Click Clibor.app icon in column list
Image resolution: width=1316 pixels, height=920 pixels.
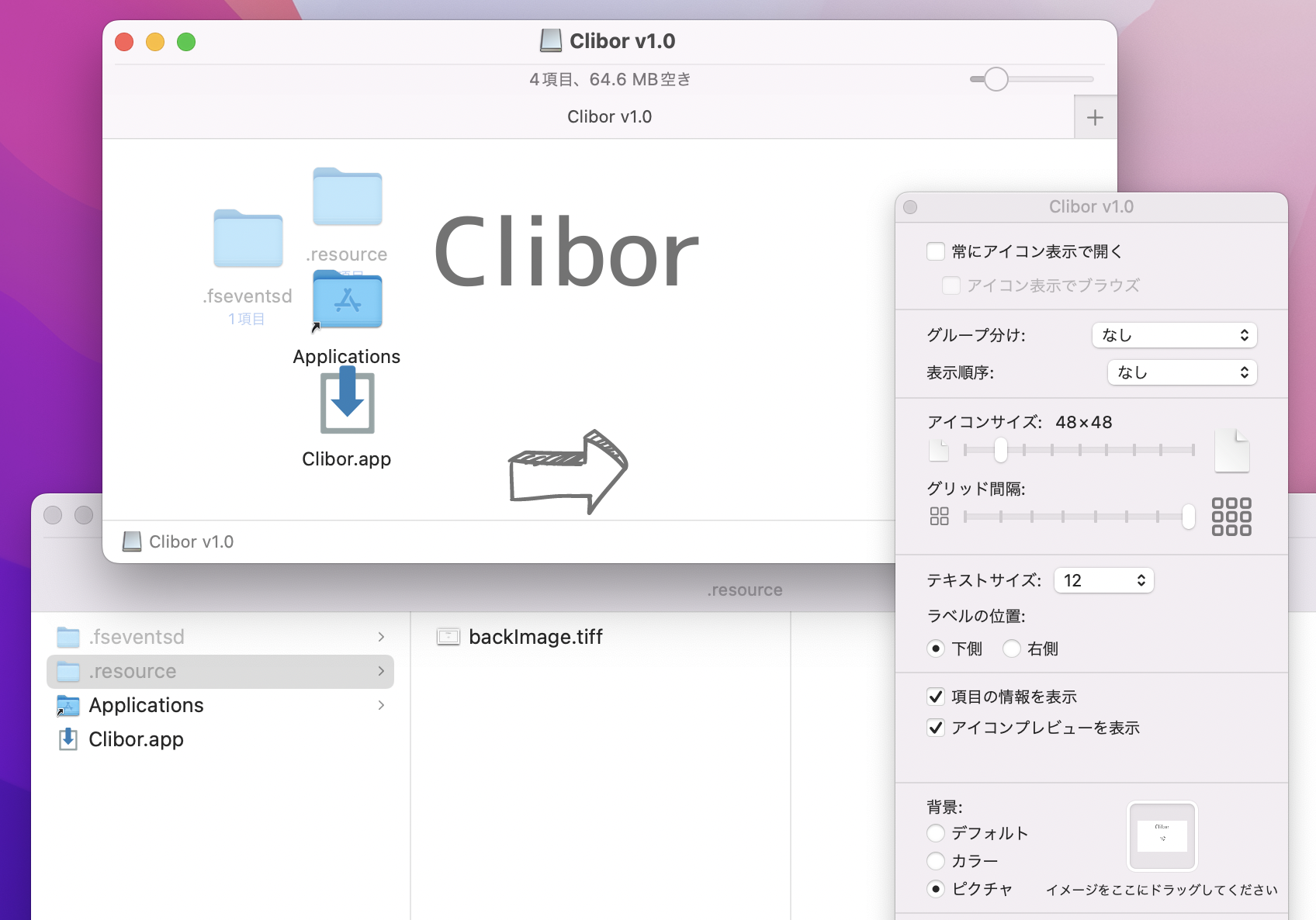[68, 739]
